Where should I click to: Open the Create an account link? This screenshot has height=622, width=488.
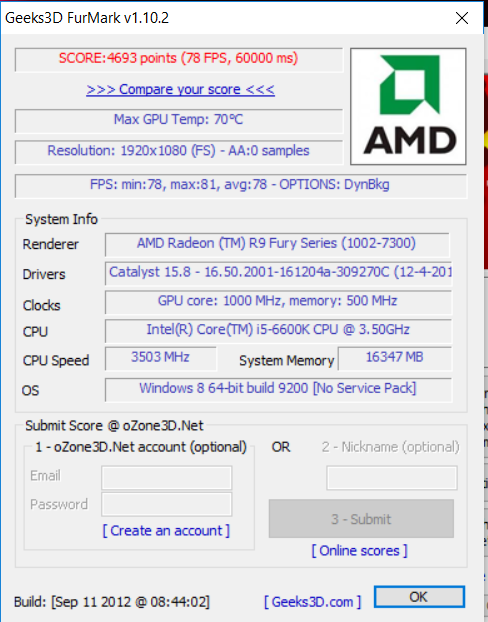tap(166, 531)
